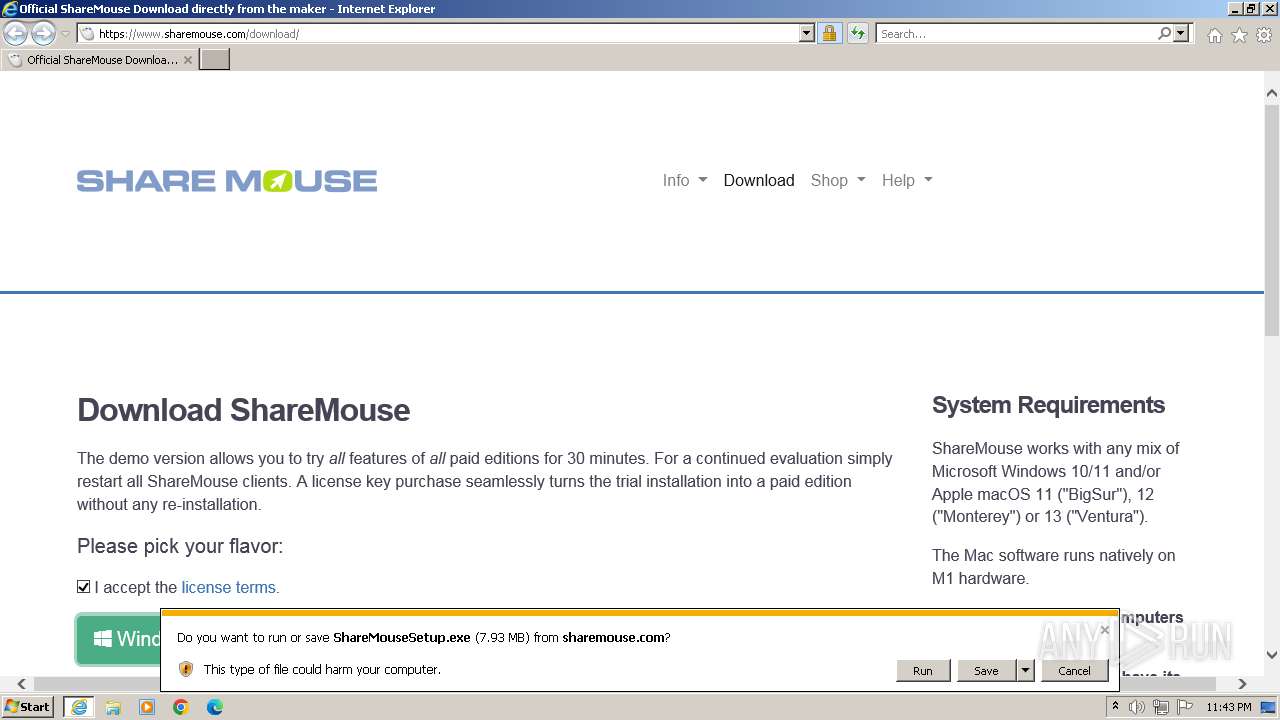Select the Official ShareMouse Download tab

[x=100, y=60]
